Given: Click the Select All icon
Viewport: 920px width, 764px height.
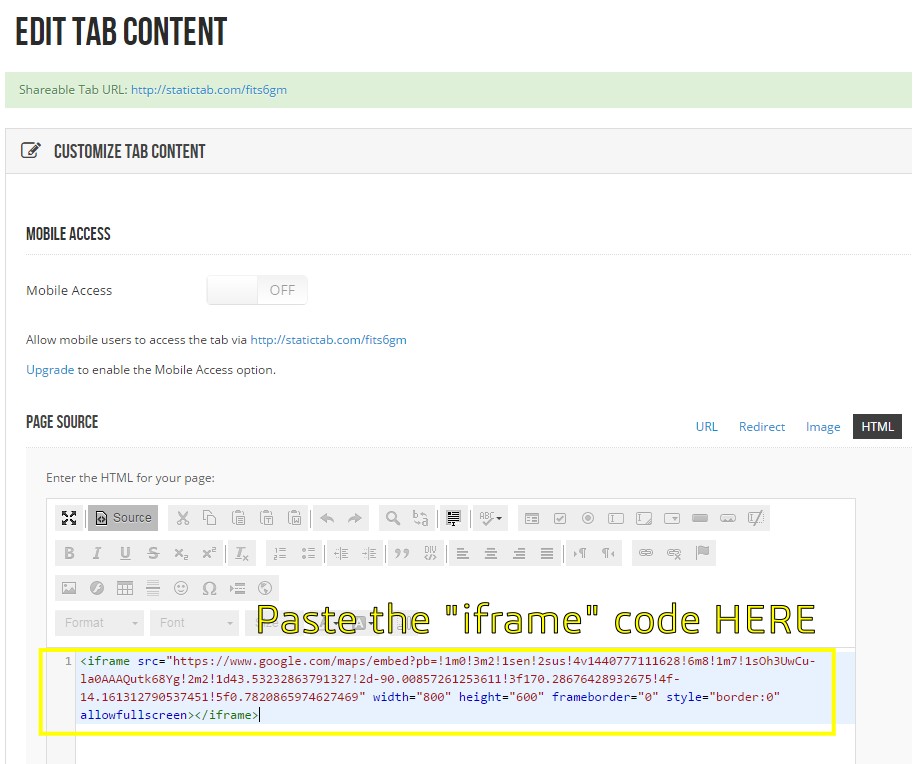Looking at the screenshot, I should (x=453, y=518).
